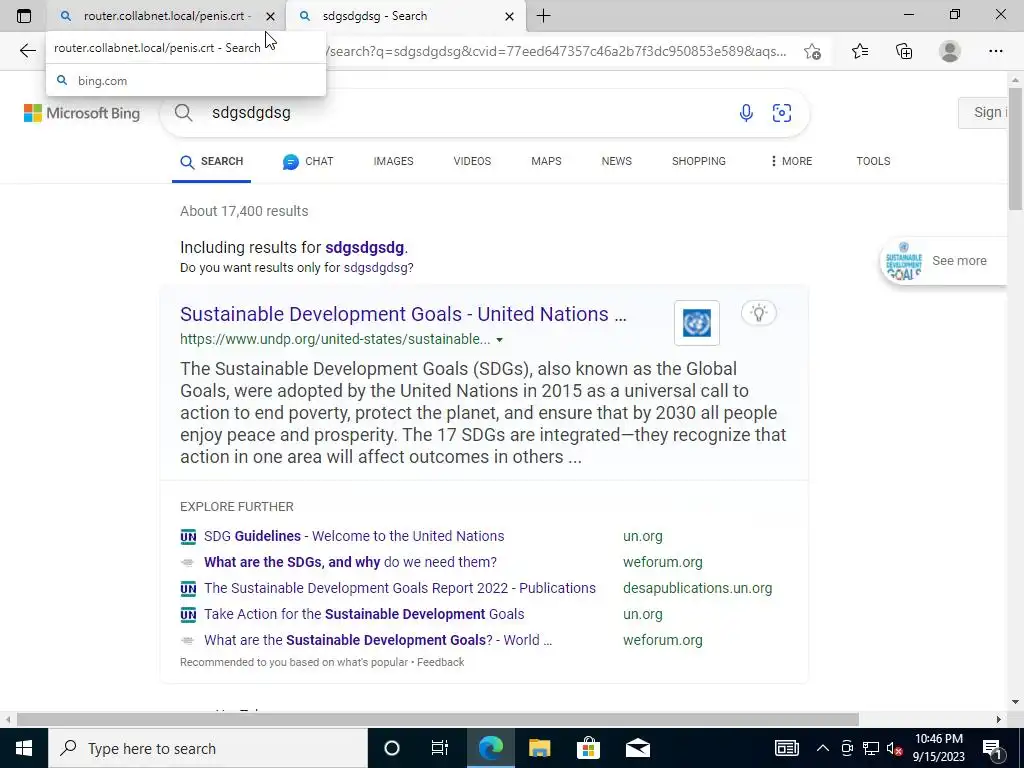The width and height of the screenshot is (1024, 768).
Task: Click Microsoft Edge taskbar icon
Action: 490,748
